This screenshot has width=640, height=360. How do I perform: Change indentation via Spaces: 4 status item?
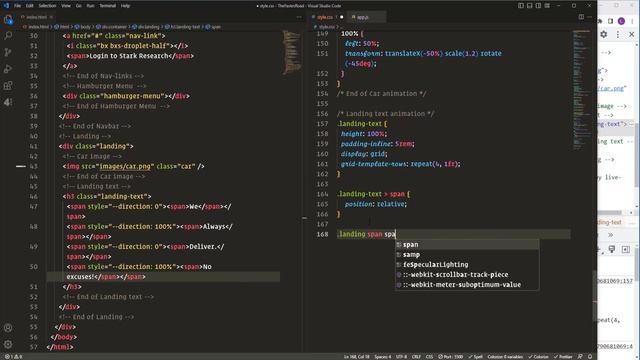coord(383,357)
